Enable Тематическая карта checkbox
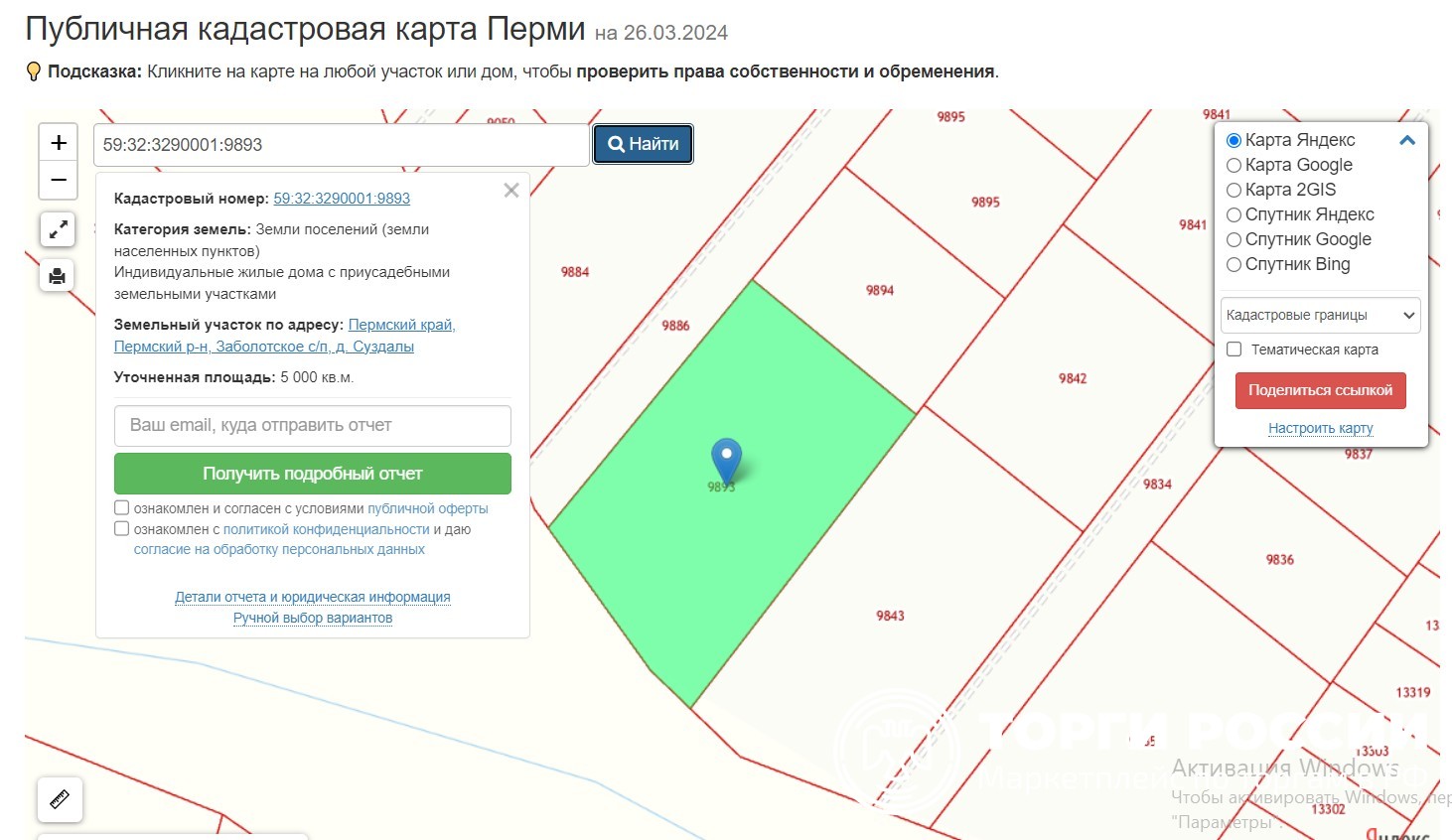Screen dimensions: 1452x840 [1234, 350]
